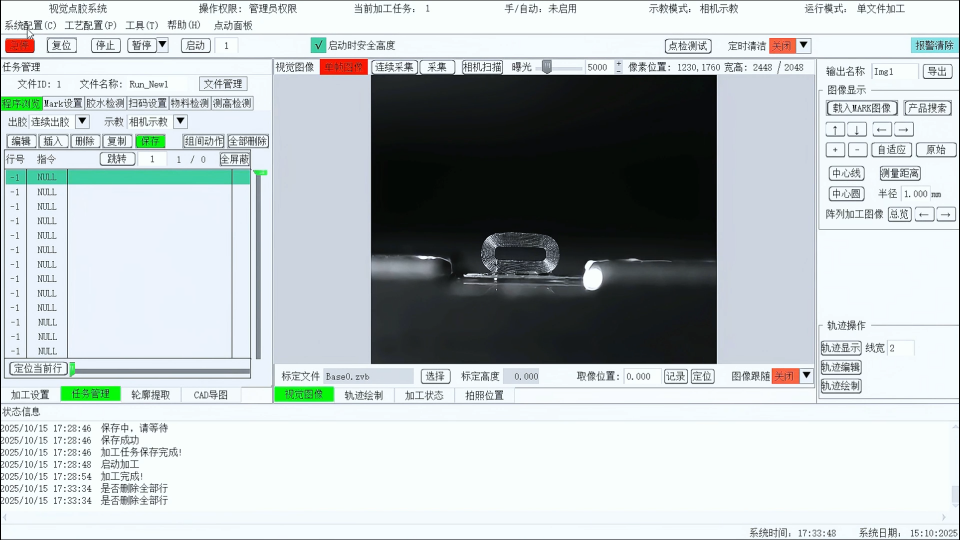
Task: Open 出胶 连续出胶 dropdown
Action: pyautogui.click(x=82, y=121)
